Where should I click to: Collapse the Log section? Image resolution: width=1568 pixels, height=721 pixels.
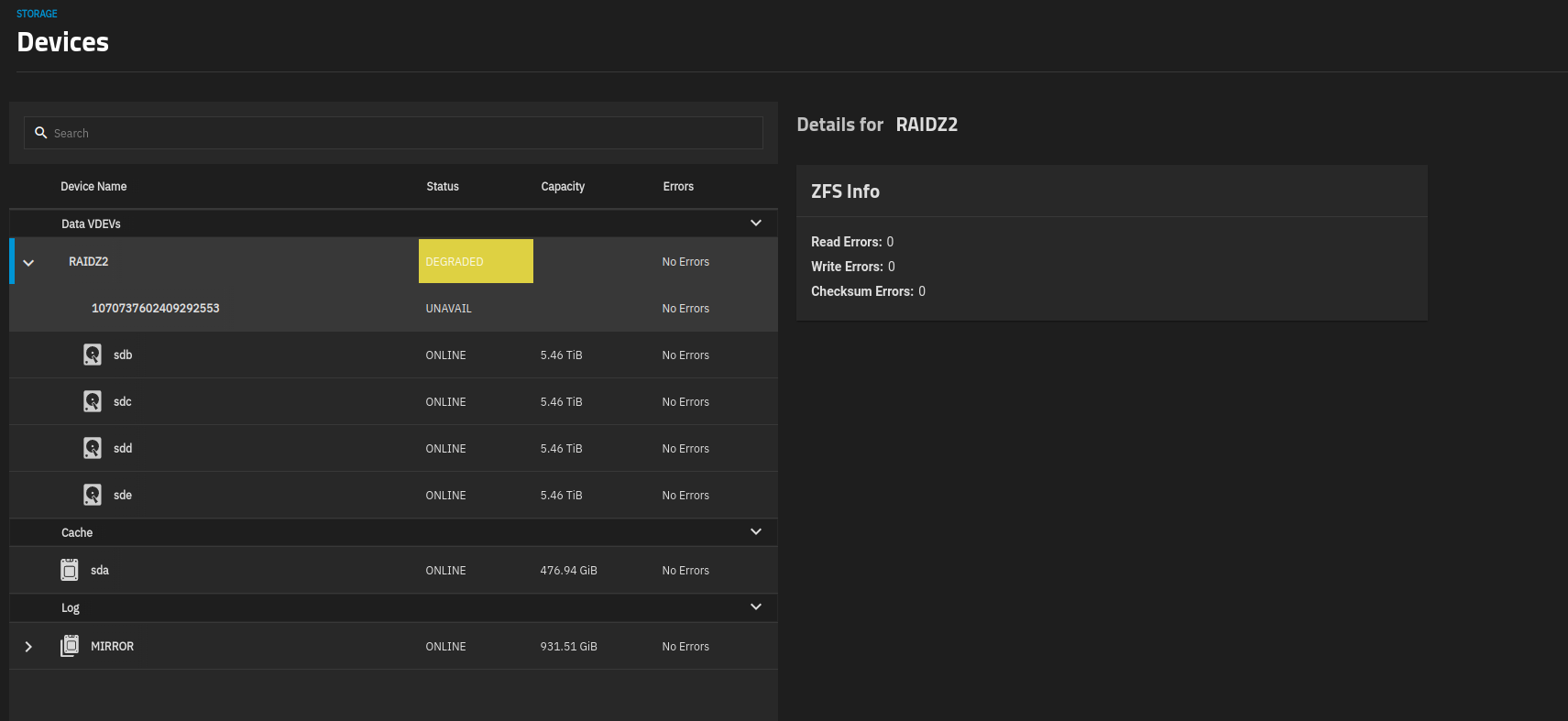(x=756, y=606)
